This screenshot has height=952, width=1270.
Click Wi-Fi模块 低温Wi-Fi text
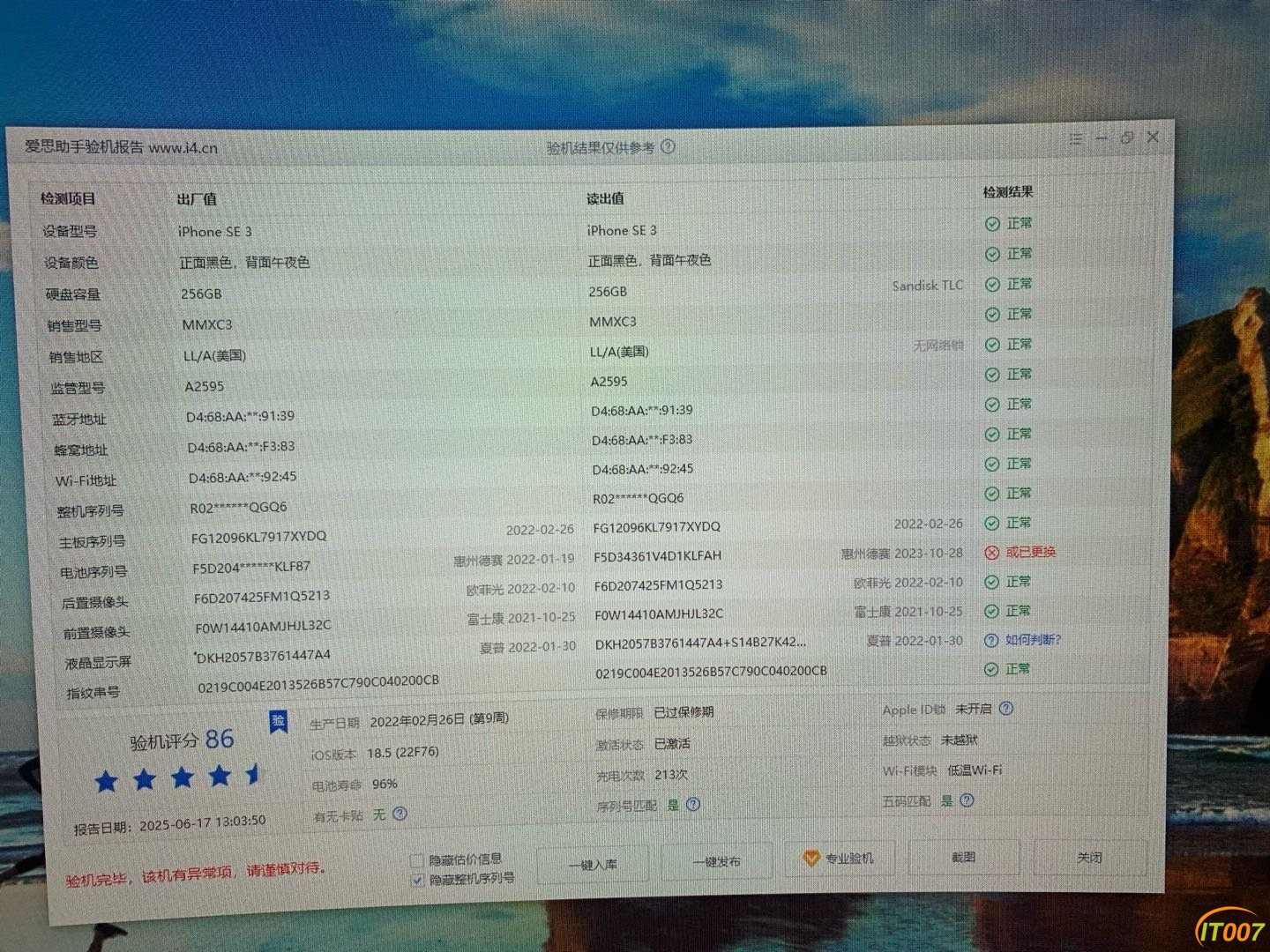943,770
